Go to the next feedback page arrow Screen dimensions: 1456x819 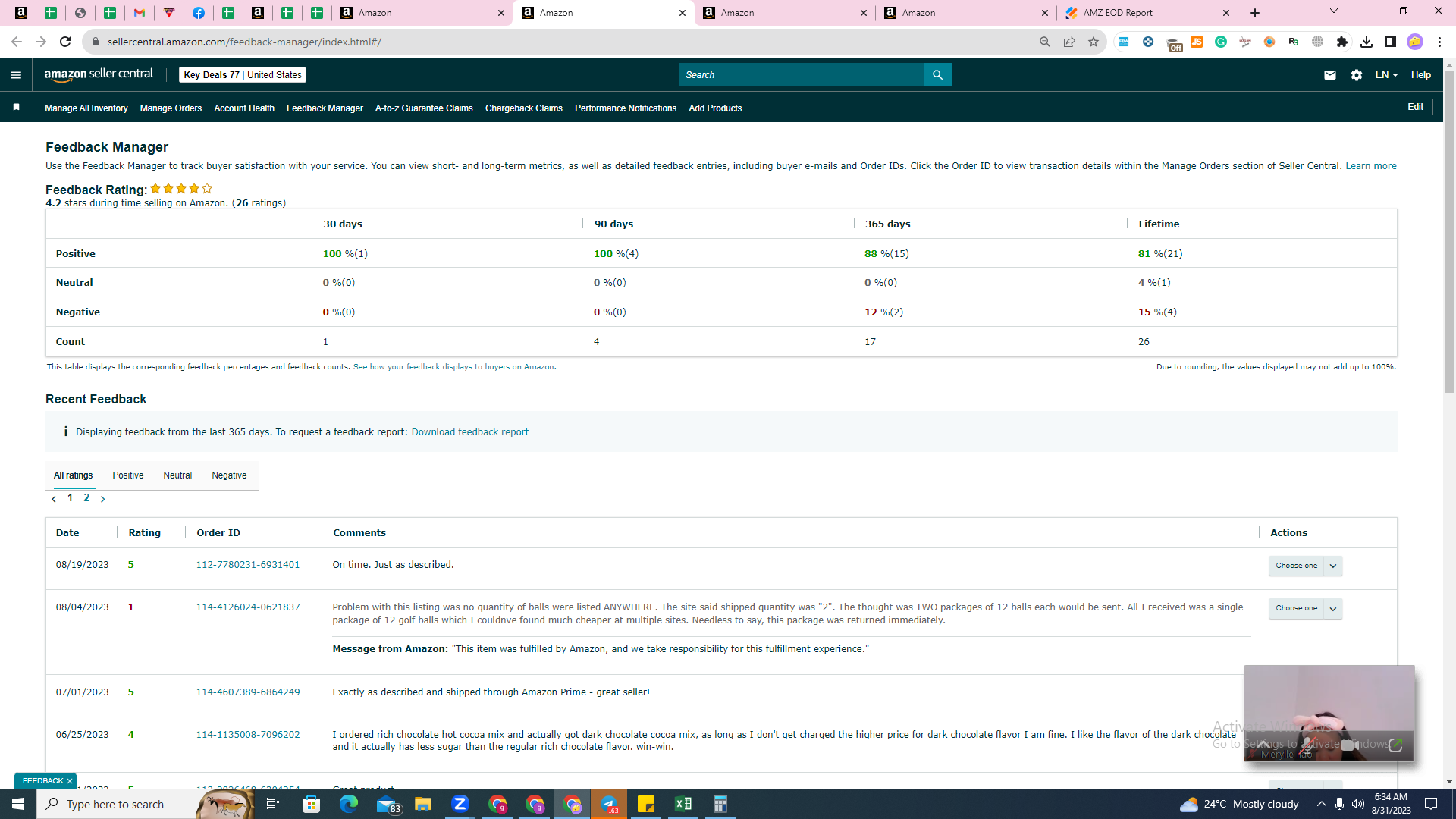click(x=103, y=499)
